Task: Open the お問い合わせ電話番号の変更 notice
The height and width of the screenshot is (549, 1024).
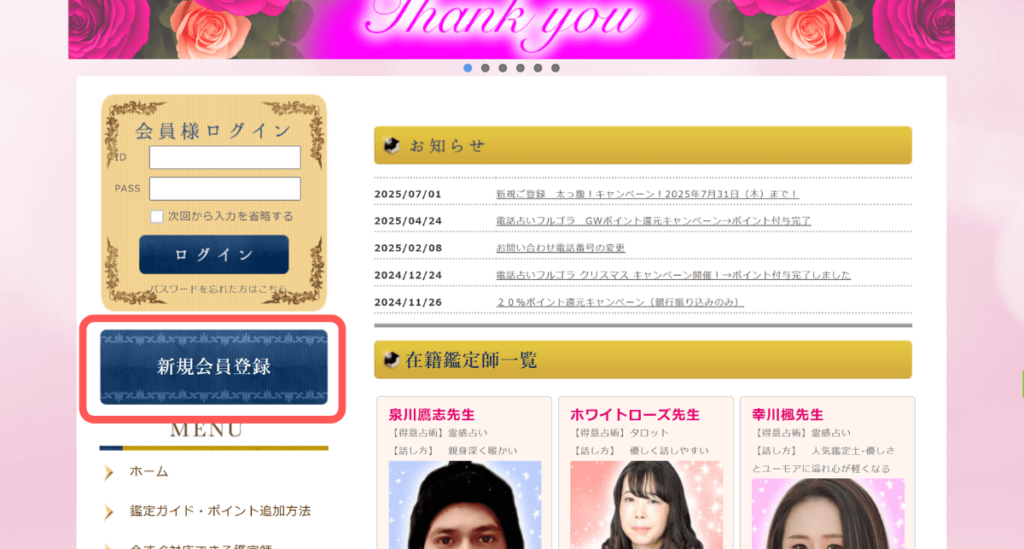Action: point(560,248)
